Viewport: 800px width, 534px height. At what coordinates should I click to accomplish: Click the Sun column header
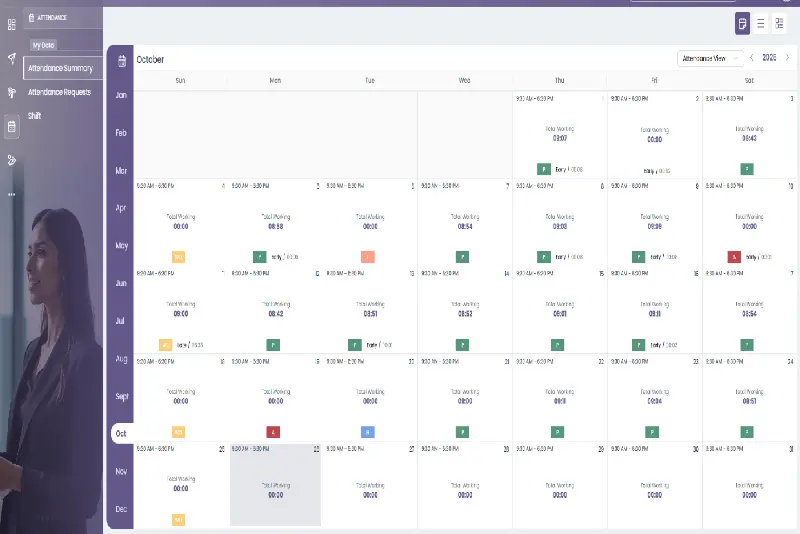click(180, 81)
